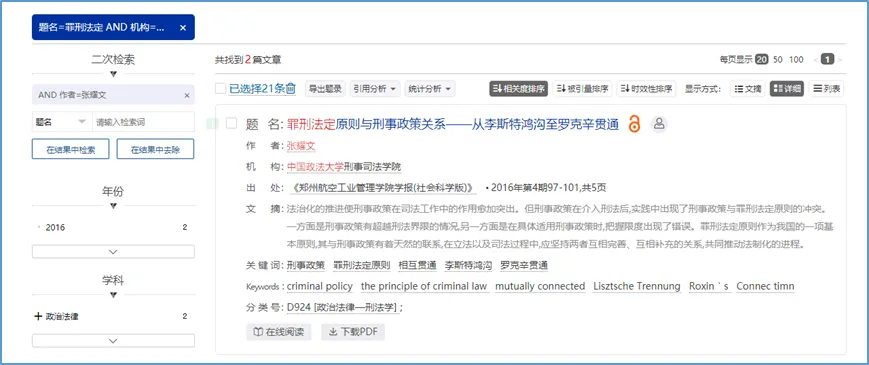Viewport: 869px width, 365px height.
Task: Check the article result checkbox
Action: pos(231,124)
